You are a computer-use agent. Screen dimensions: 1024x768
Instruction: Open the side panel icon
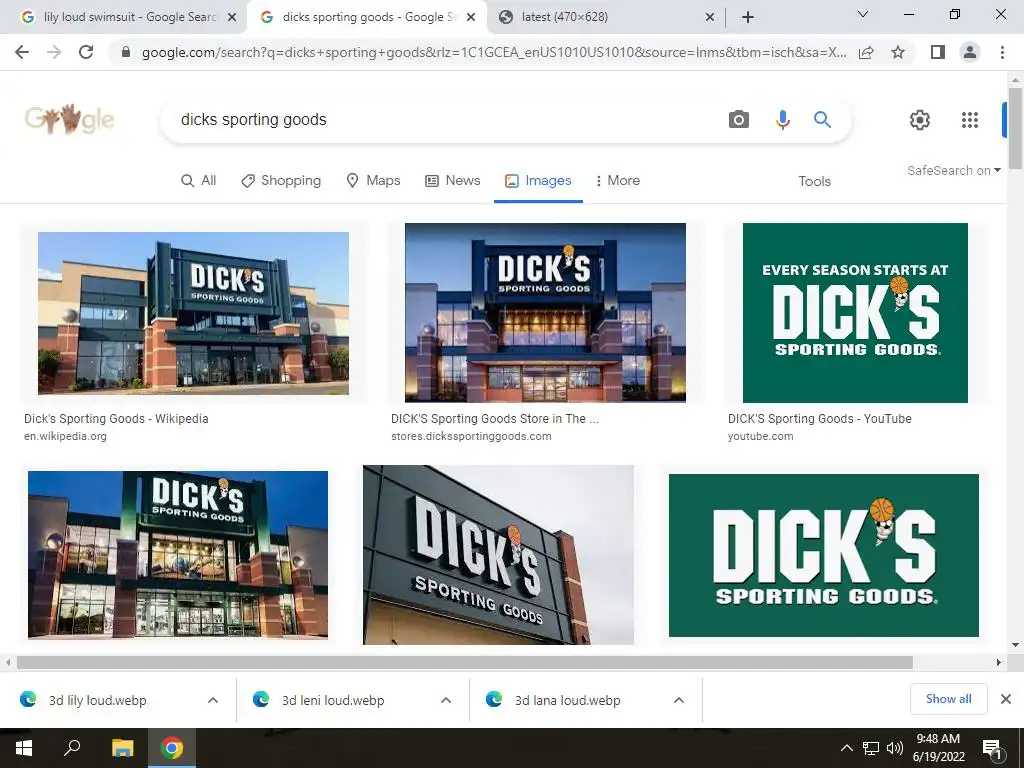(938, 52)
